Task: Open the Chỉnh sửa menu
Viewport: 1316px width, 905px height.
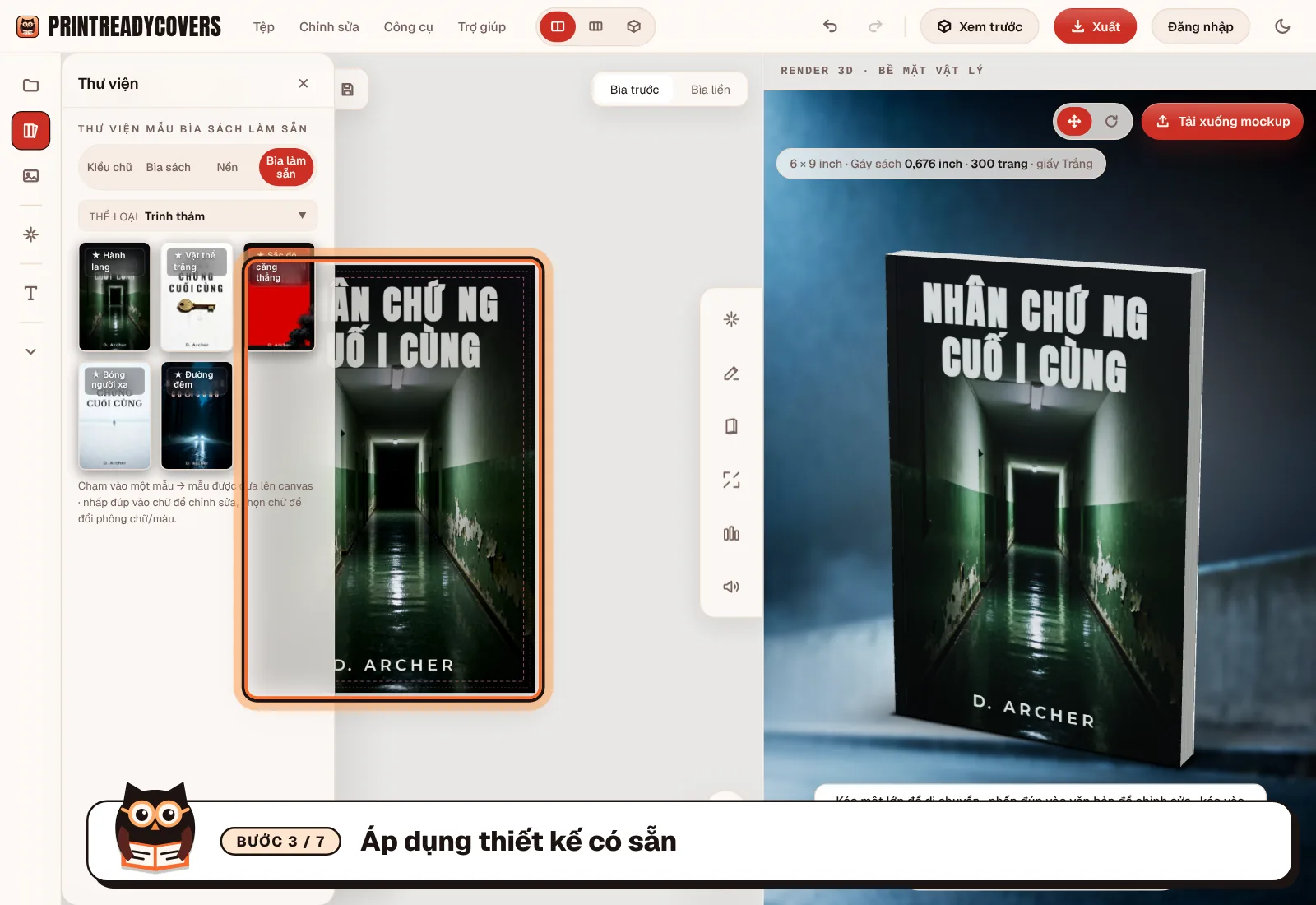Action: click(x=329, y=26)
